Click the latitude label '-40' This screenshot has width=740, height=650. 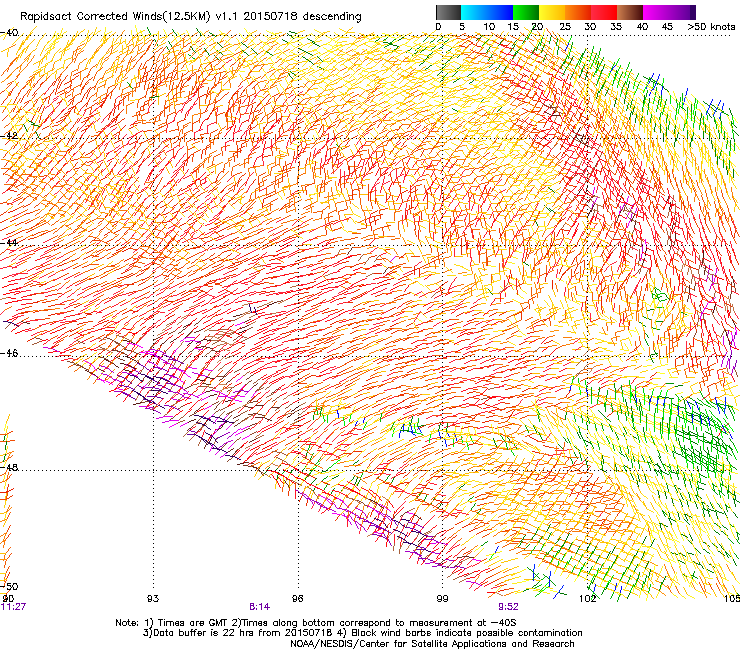9,33
